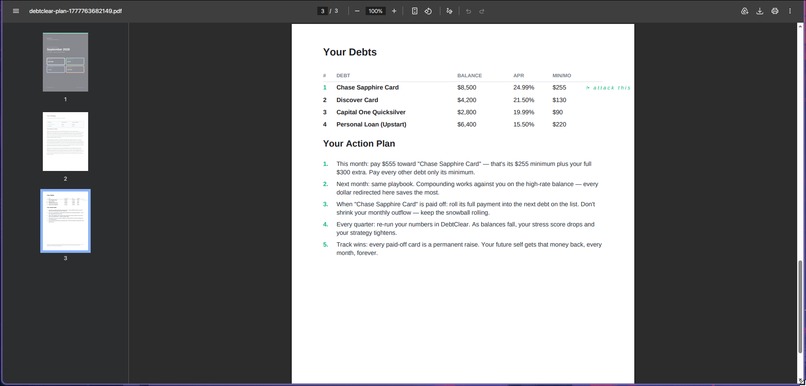Click the 100% zoom level field
The image size is (806, 386).
(x=376, y=11)
